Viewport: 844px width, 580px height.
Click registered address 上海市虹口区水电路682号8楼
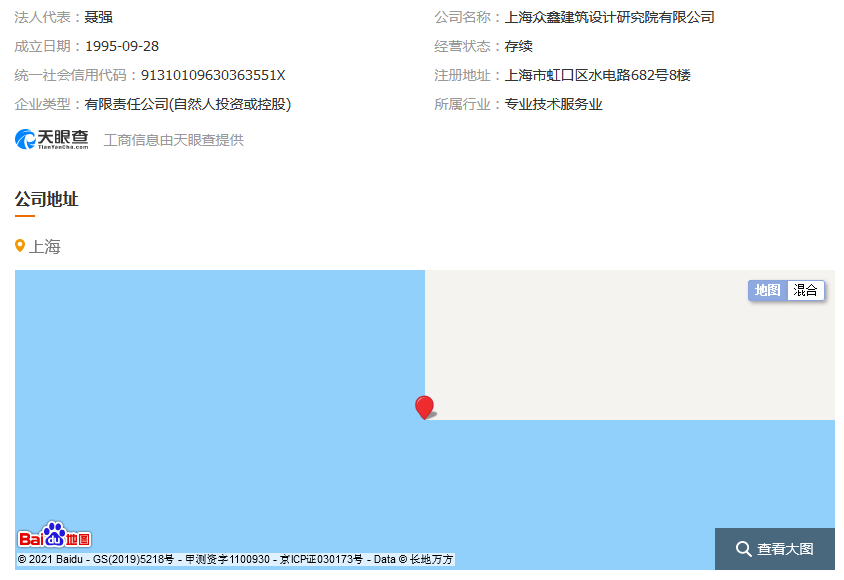click(597, 75)
